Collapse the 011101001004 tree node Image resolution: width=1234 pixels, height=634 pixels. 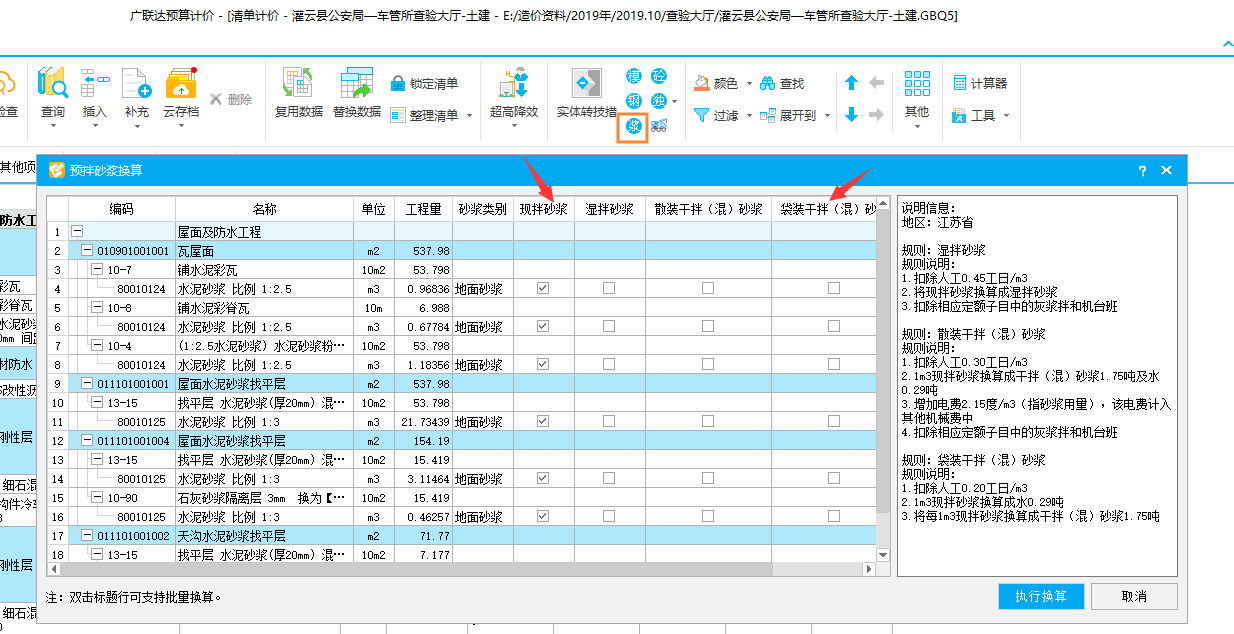pyautogui.click(x=87, y=441)
